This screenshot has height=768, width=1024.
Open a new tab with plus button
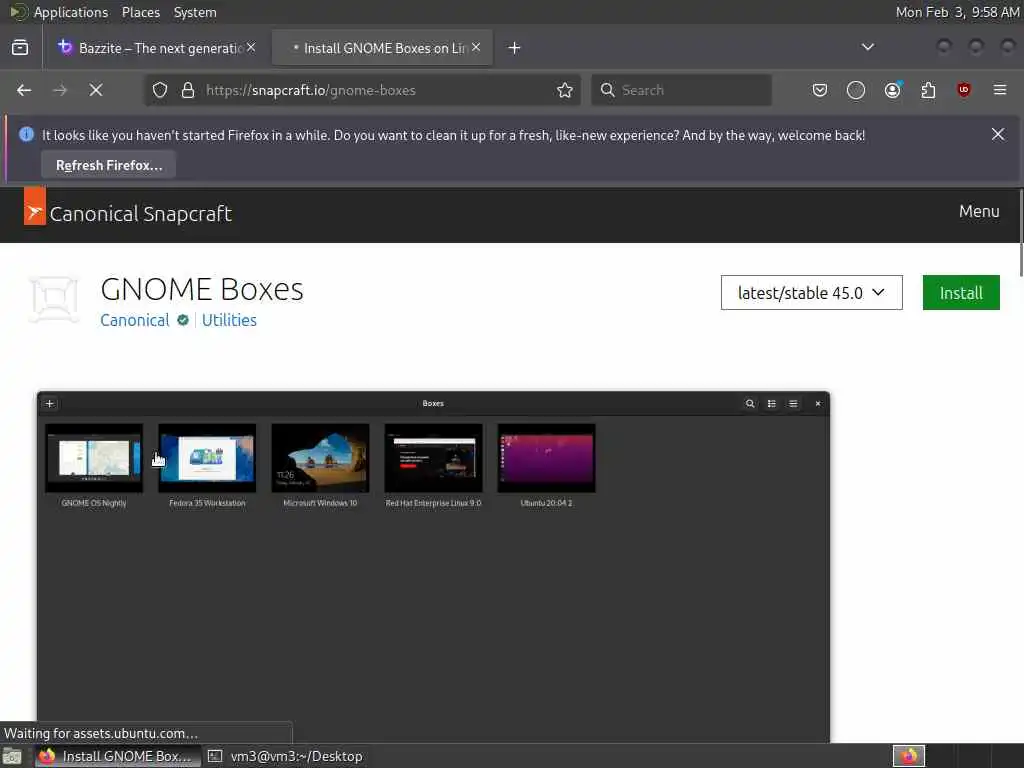coord(515,48)
